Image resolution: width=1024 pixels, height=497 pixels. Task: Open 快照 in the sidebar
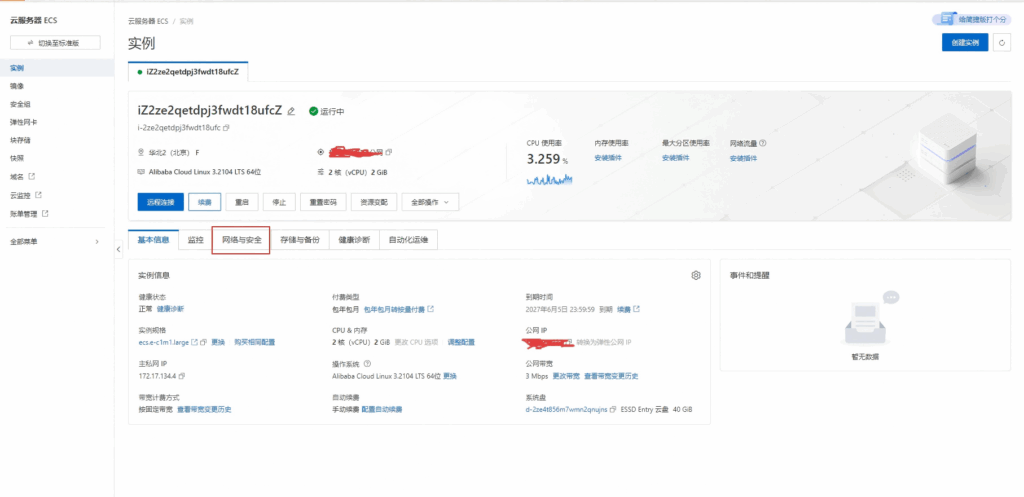click(x=17, y=158)
